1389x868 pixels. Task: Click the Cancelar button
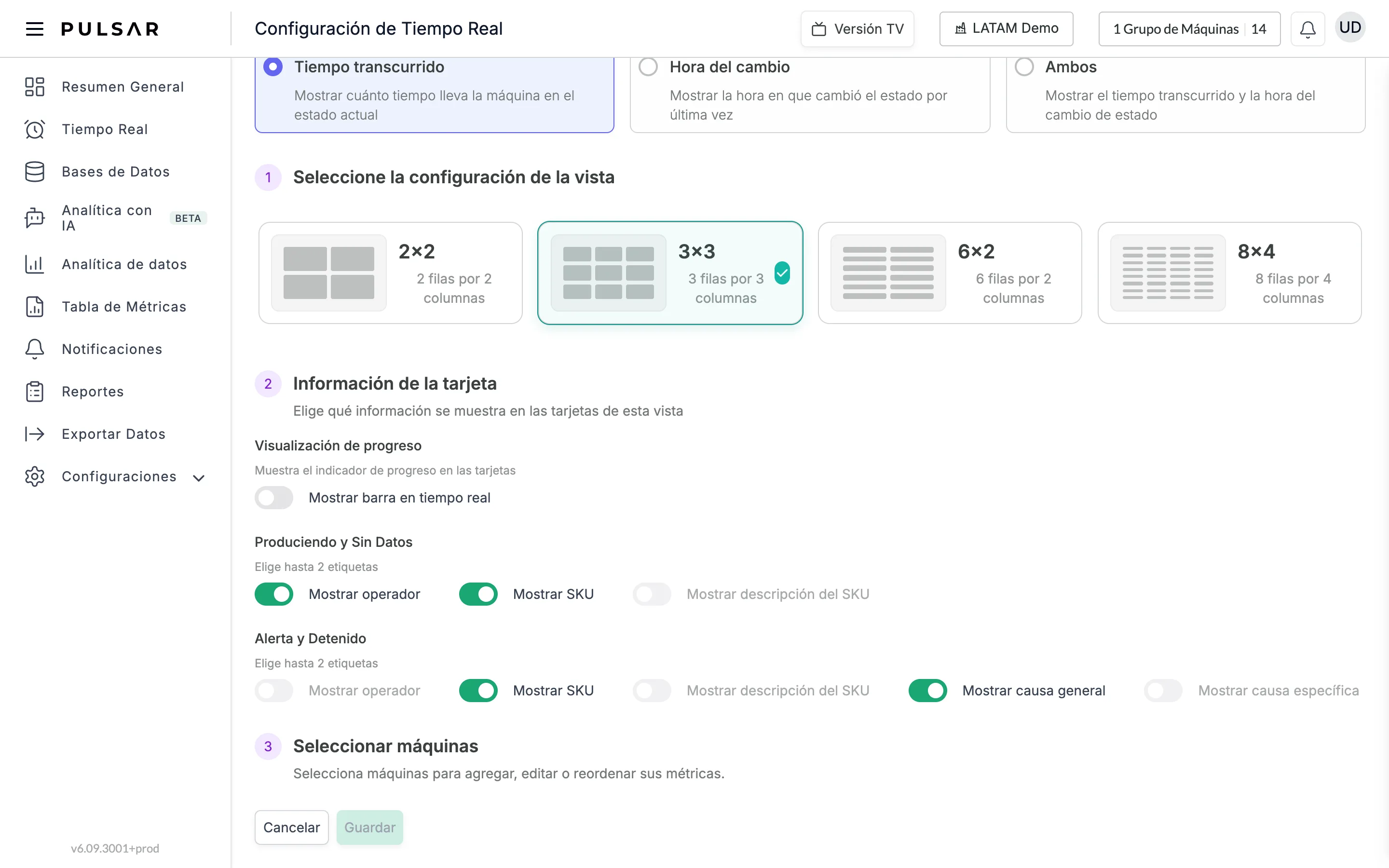pyautogui.click(x=292, y=827)
